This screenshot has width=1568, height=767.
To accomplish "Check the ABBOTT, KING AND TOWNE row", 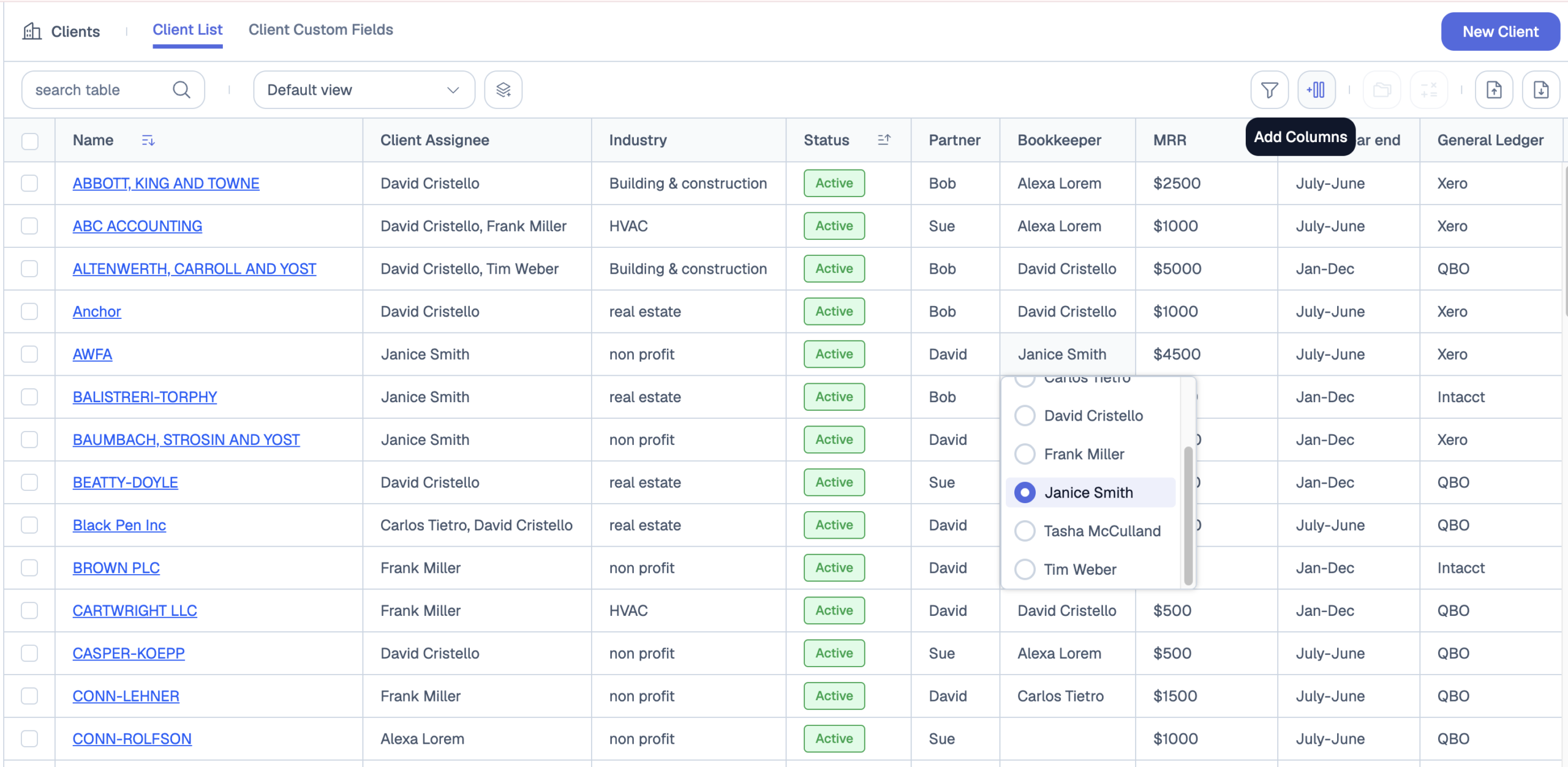I will [29, 183].
